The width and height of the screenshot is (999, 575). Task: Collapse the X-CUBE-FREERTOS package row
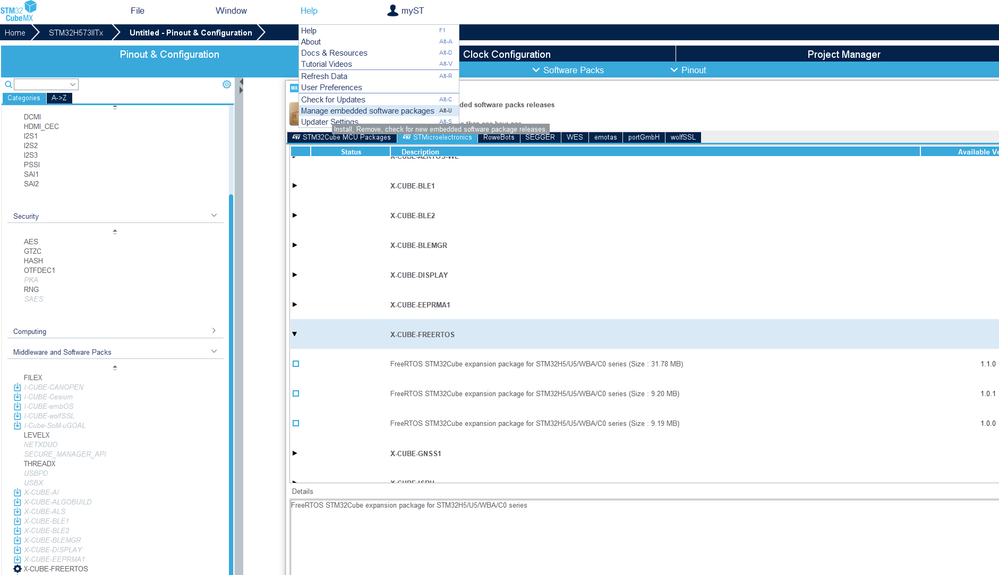point(294,334)
